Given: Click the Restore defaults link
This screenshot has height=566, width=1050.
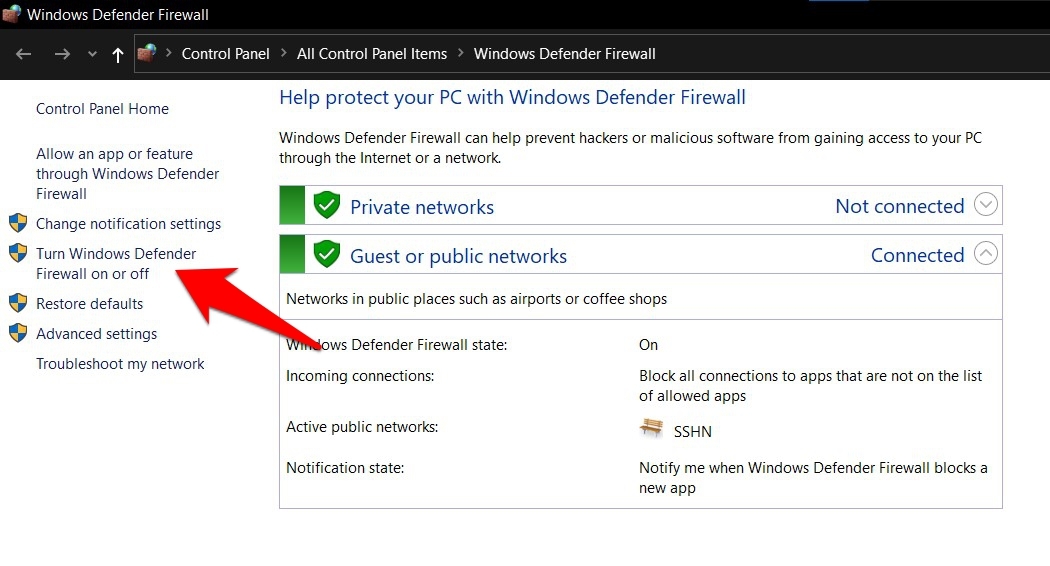Looking at the screenshot, I should click(90, 303).
